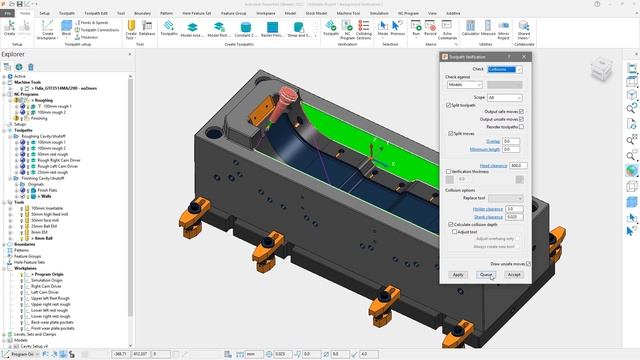
Task: Open the Calculator utility
Action: pyautogui.click(x=470, y=28)
